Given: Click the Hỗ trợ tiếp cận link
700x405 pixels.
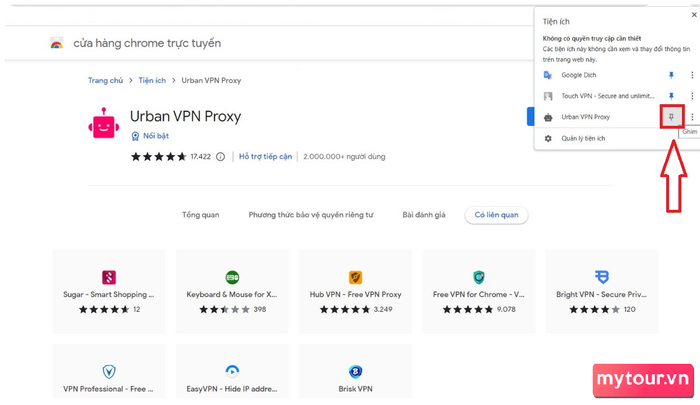Looking at the screenshot, I should pos(265,157).
